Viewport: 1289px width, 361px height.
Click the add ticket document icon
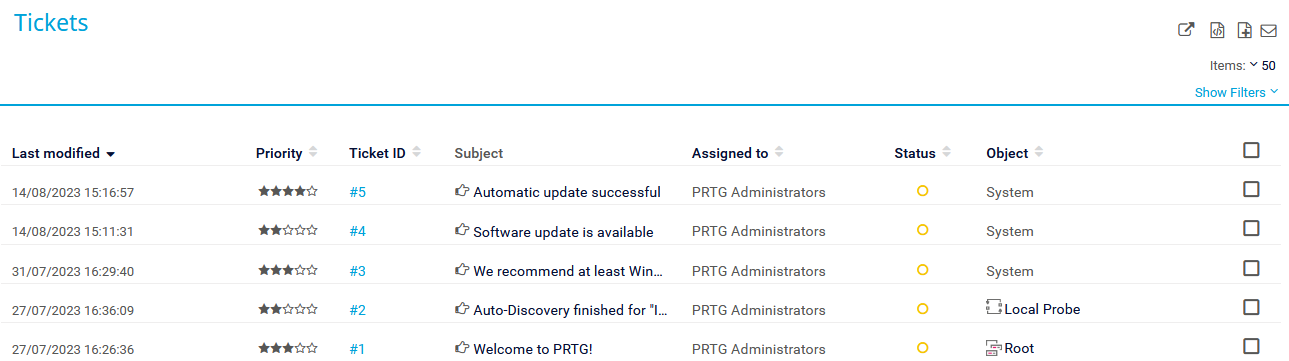[1244, 30]
